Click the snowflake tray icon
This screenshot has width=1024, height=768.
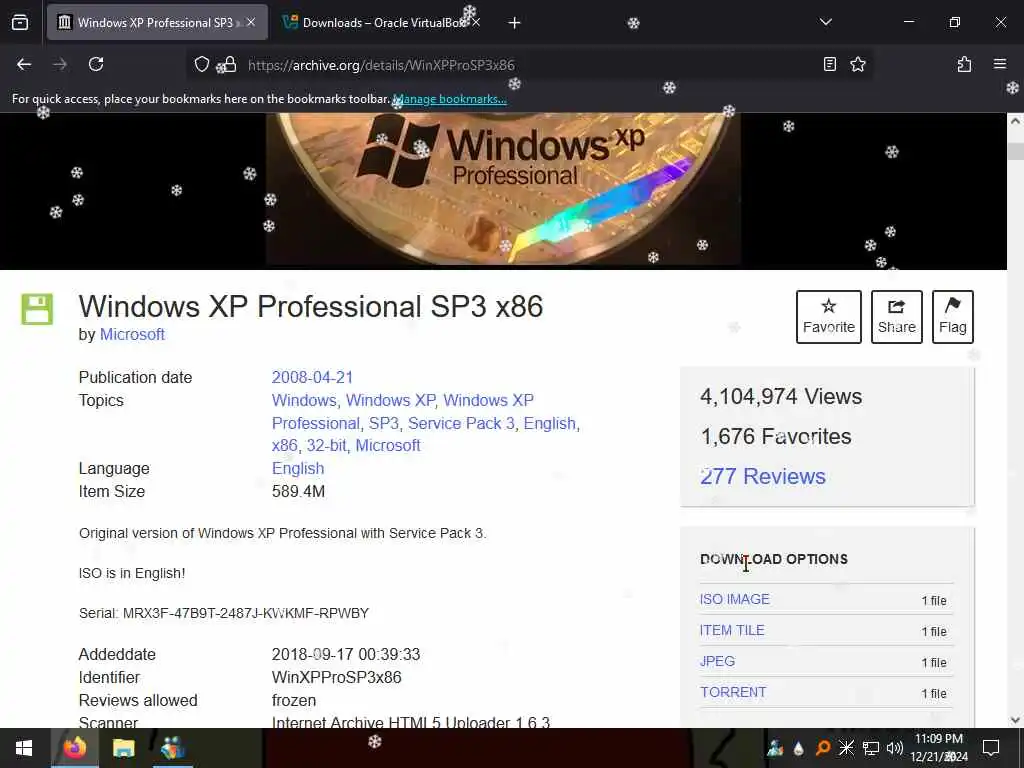(x=846, y=748)
